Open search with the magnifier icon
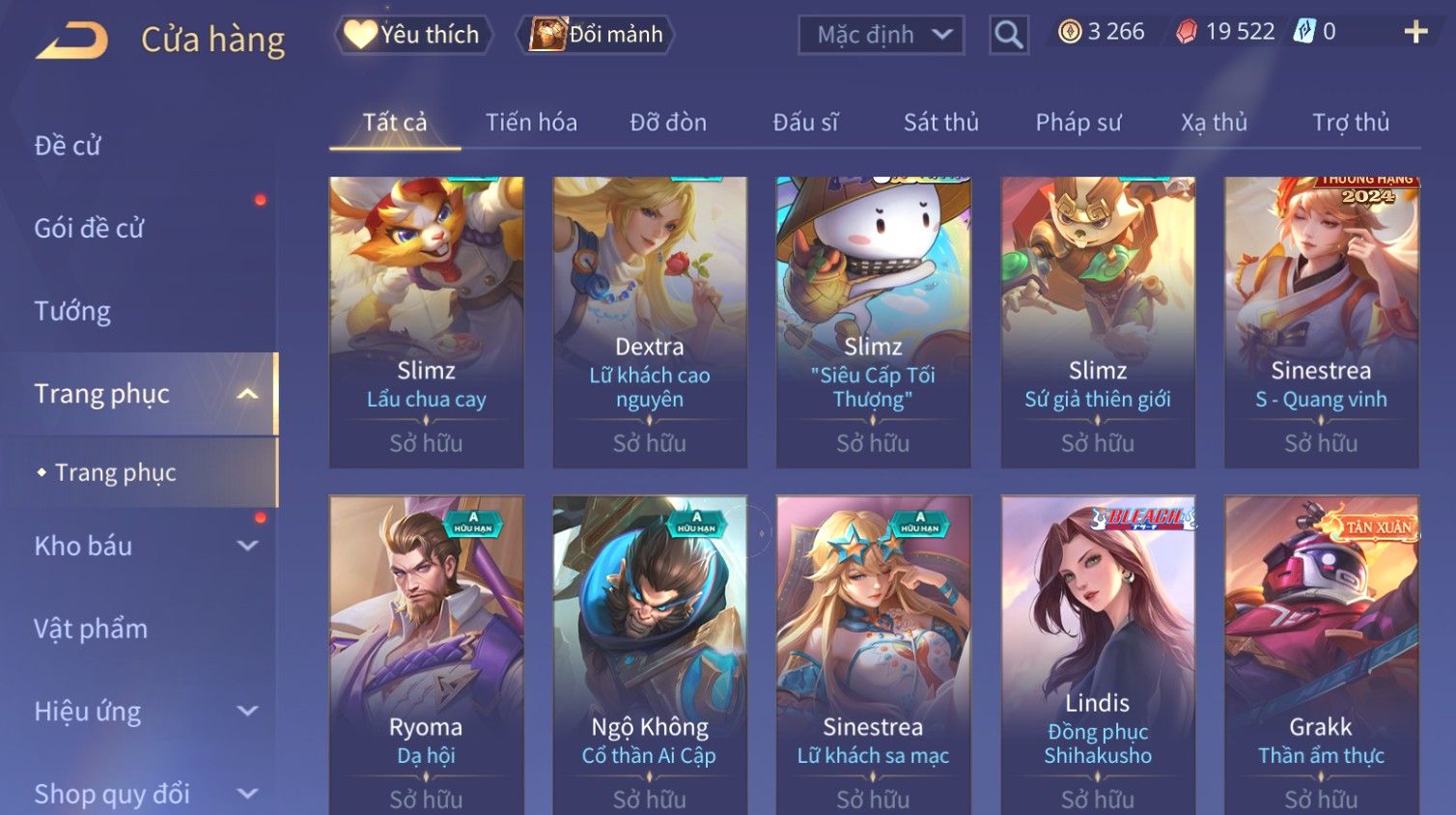Image resolution: width=1456 pixels, height=815 pixels. click(x=1008, y=35)
